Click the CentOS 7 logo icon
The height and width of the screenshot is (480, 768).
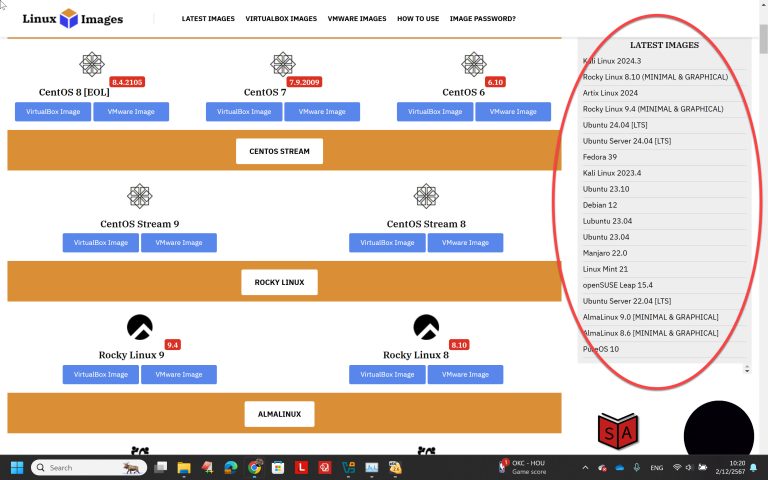click(x=283, y=64)
